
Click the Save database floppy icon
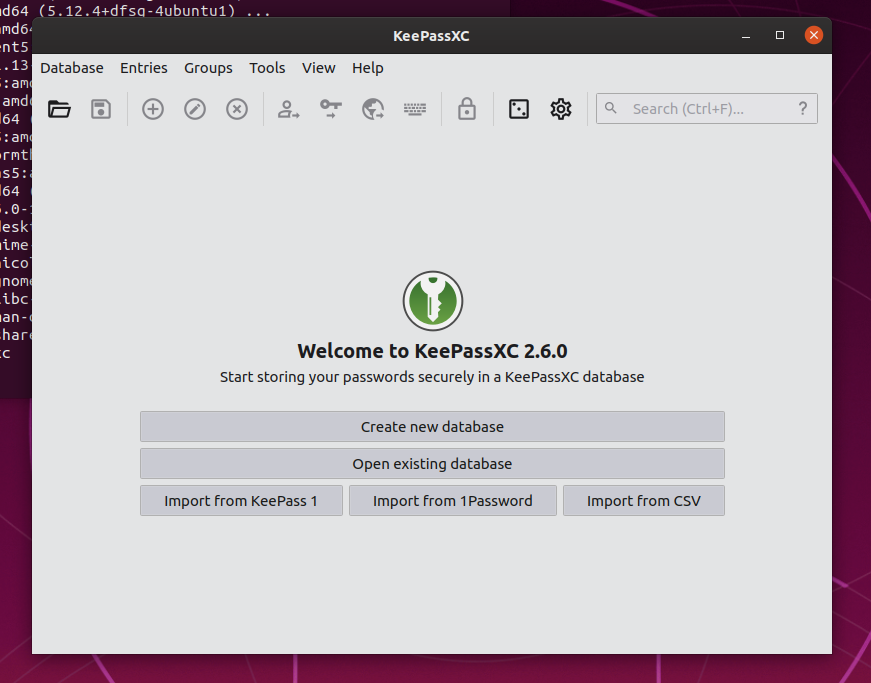click(101, 109)
